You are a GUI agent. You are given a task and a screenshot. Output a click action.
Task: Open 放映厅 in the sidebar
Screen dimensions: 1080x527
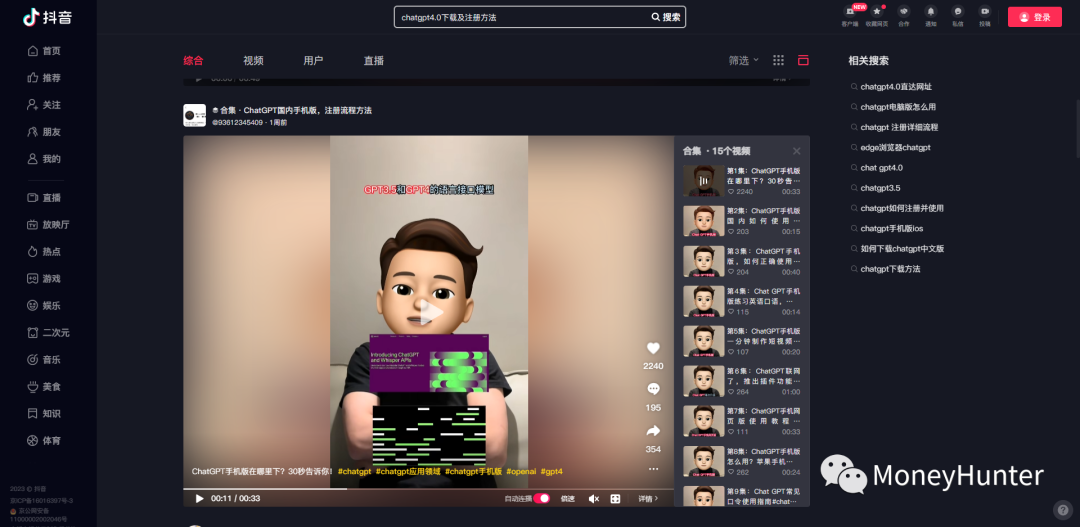click(x=48, y=225)
